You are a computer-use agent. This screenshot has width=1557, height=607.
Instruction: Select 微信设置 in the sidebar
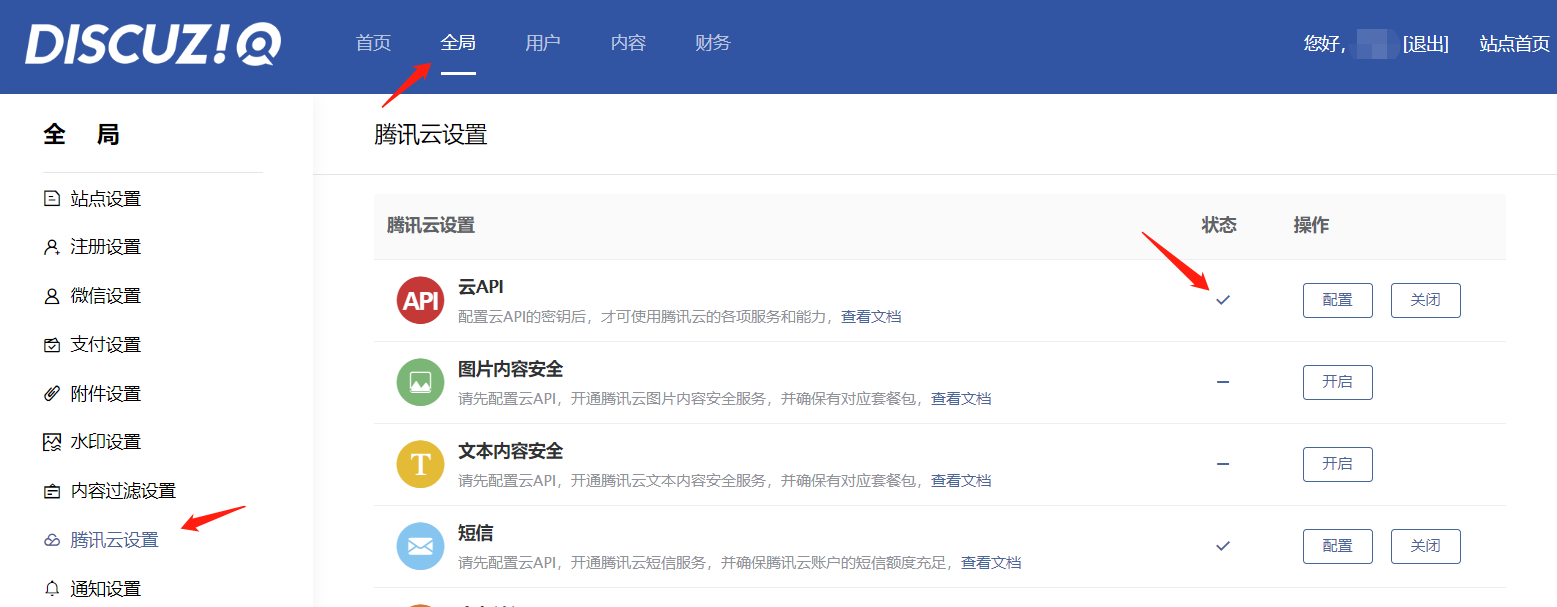point(106,296)
